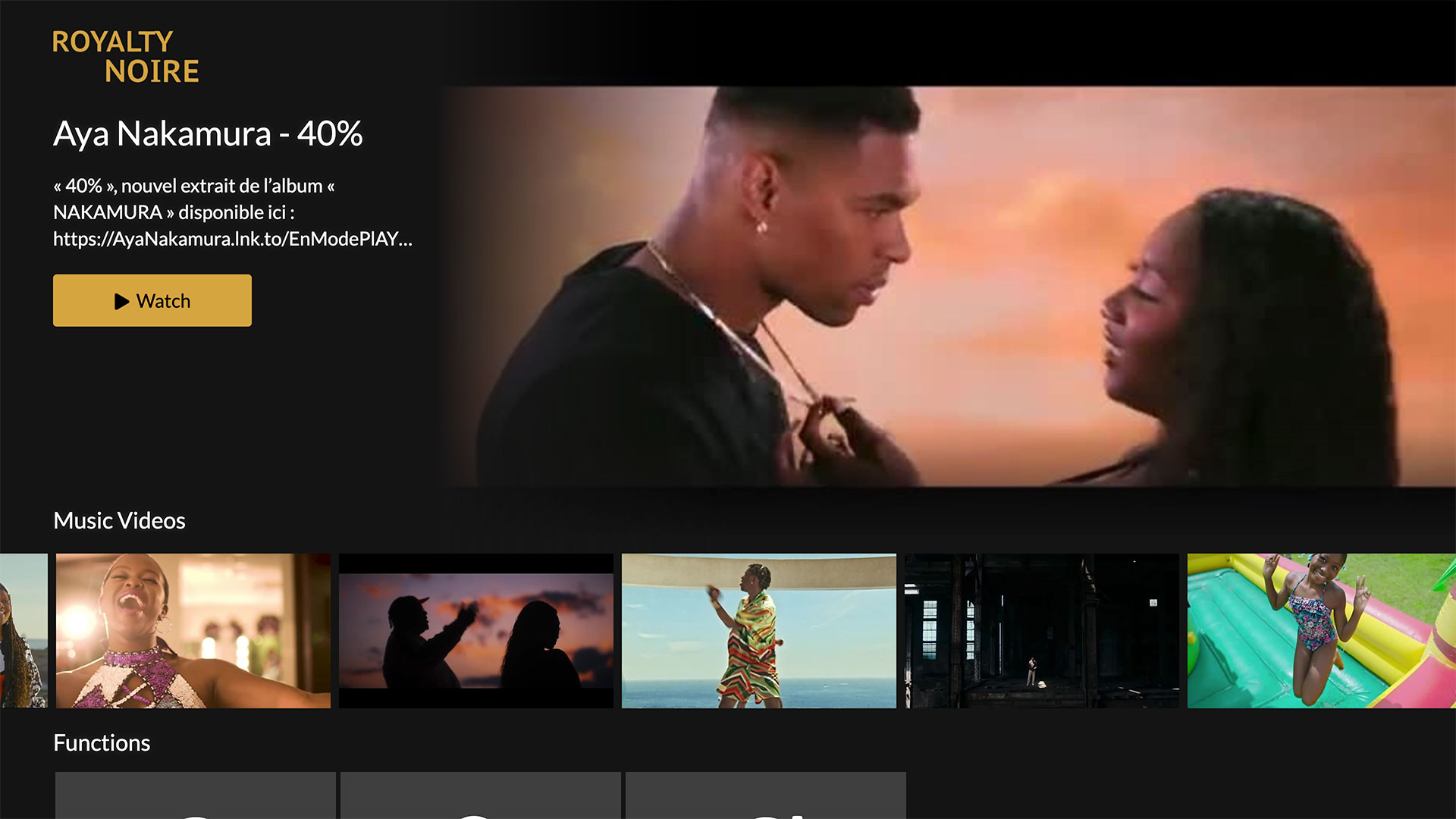Open the first Functions tile

pos(196,795)
